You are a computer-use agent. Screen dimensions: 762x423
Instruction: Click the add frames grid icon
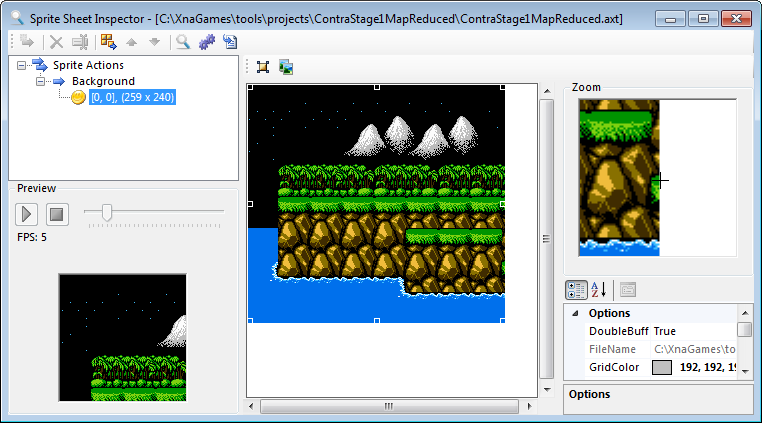[108, 42]
